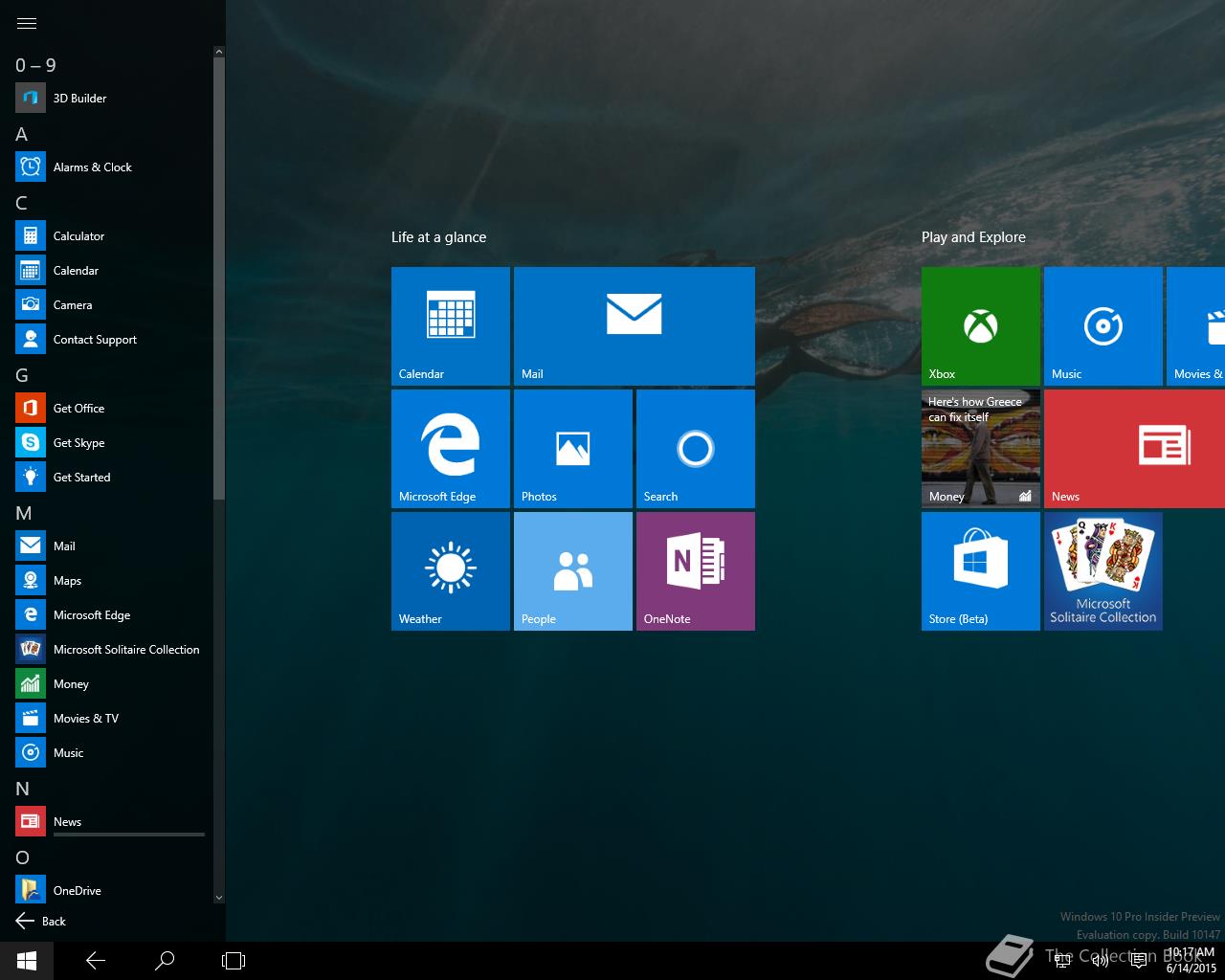Open the partially visible Movies & TV tile
1225x980 pixels.
coord(1196,326)
